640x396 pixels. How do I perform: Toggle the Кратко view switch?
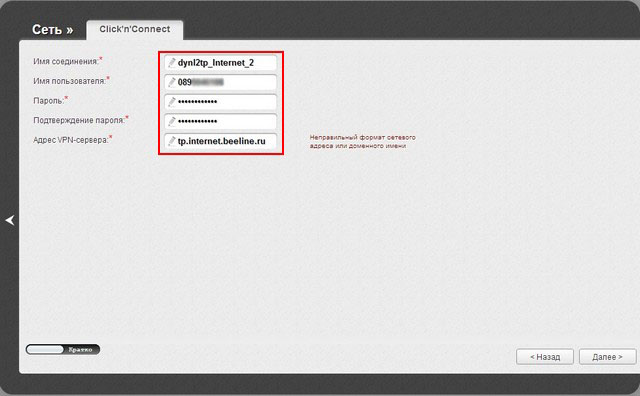pos(63,349)
